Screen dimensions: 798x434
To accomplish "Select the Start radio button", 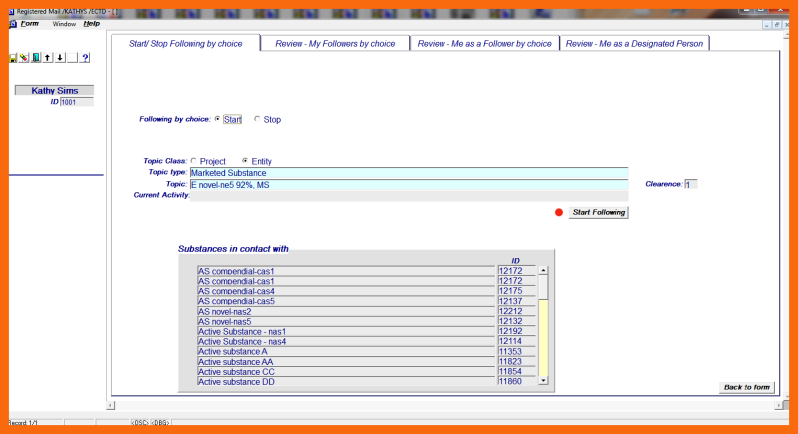I will pos(217,119).
